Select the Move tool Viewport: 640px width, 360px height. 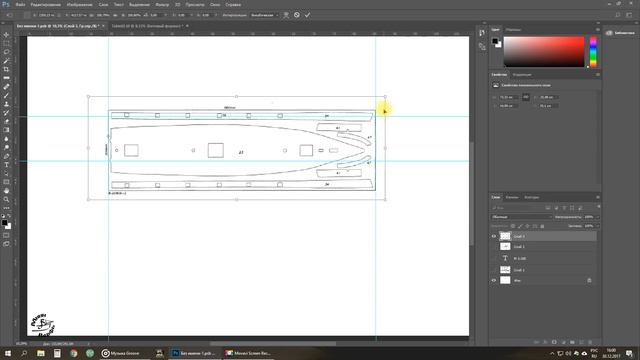pyautogui.click(x=6, y=35)
